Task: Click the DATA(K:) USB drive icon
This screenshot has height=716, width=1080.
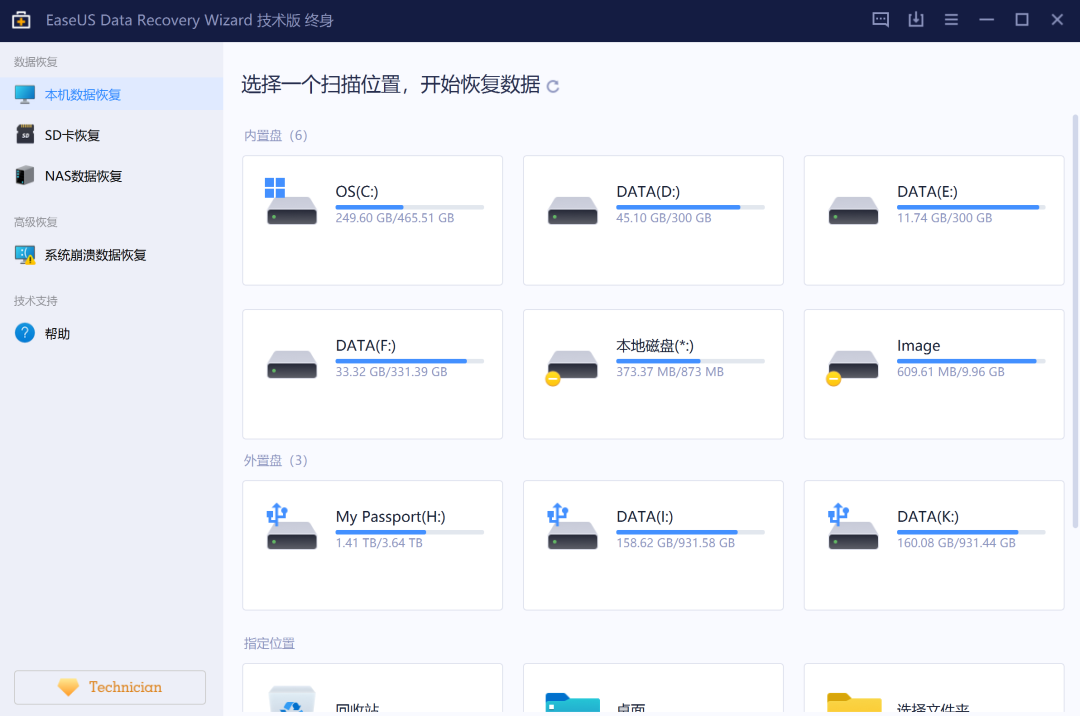Action: coord(853,526)
